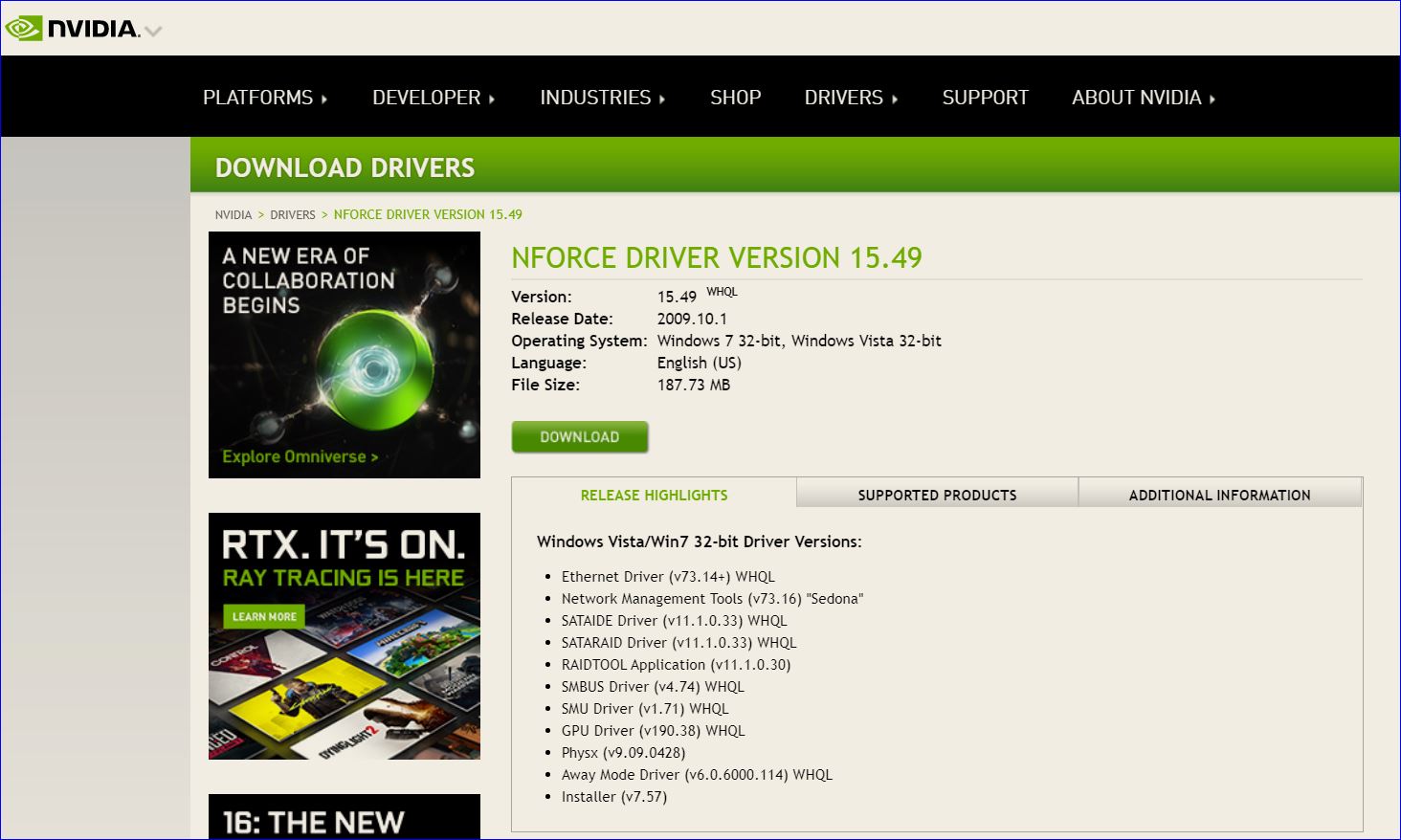This screenshot has height=840, width=1401.
Task: Expand the chevron next to NVIDIA logo
Action: pyautogui.click(x=153, y=32)
